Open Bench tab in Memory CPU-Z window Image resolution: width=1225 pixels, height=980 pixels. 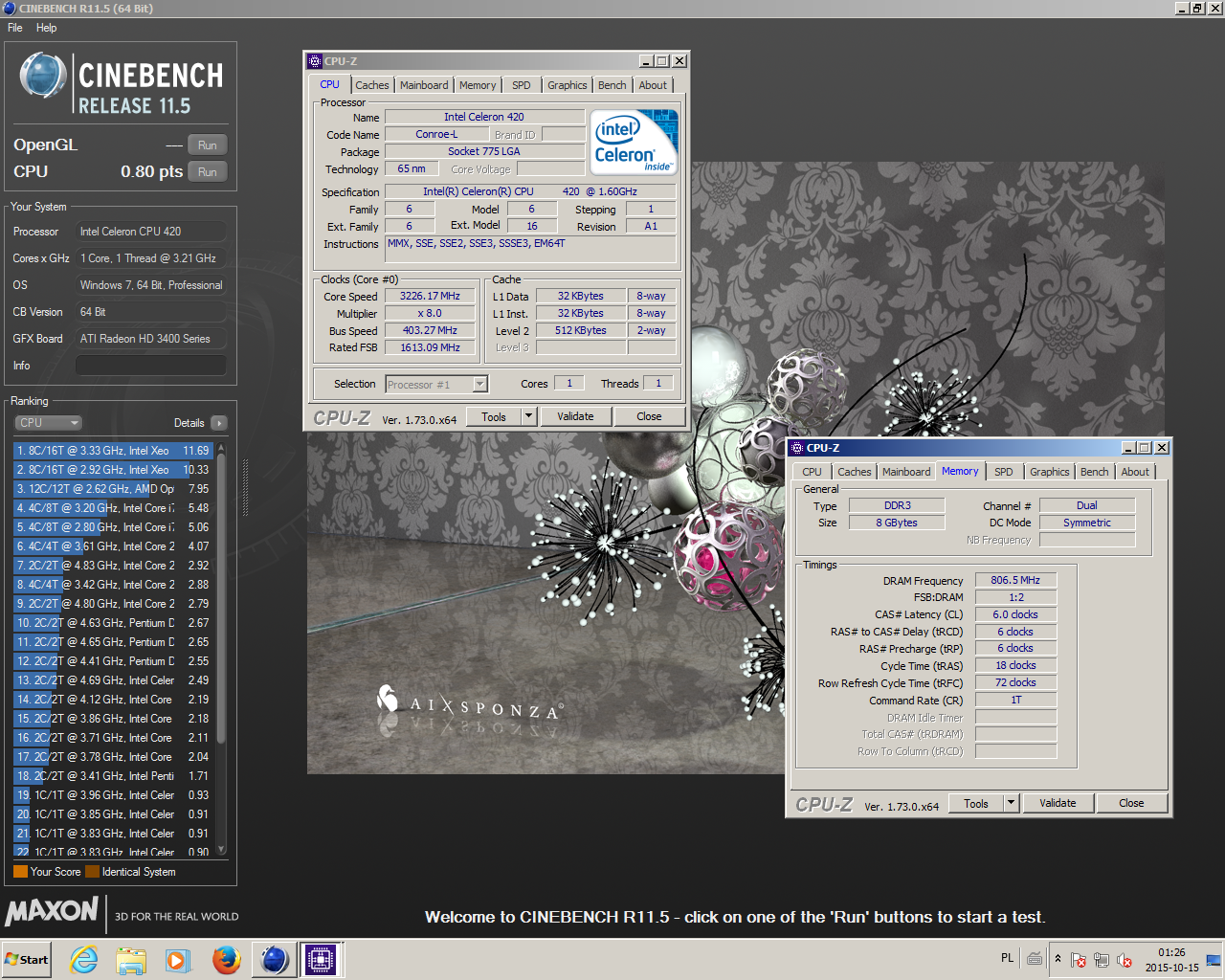tap(1095, 472)
